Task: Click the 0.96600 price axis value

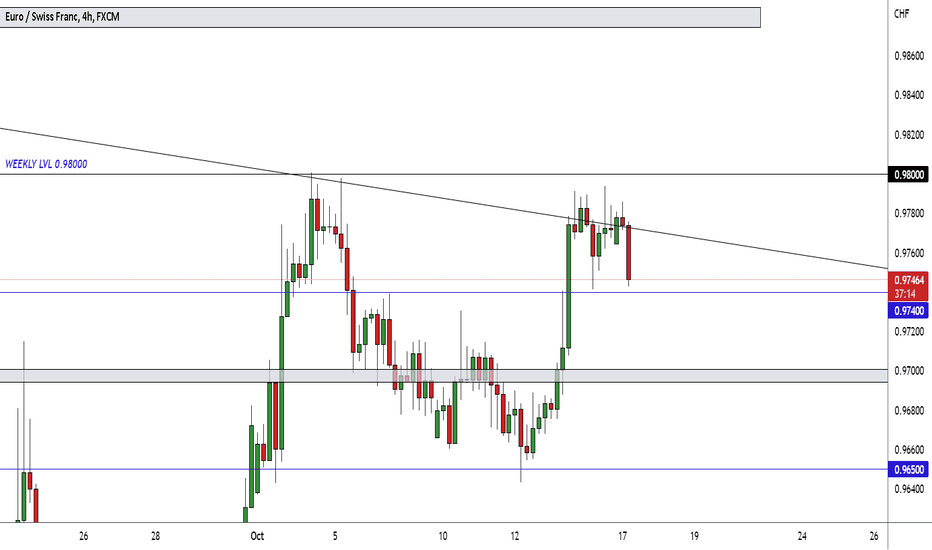Action: pos(909,450)
